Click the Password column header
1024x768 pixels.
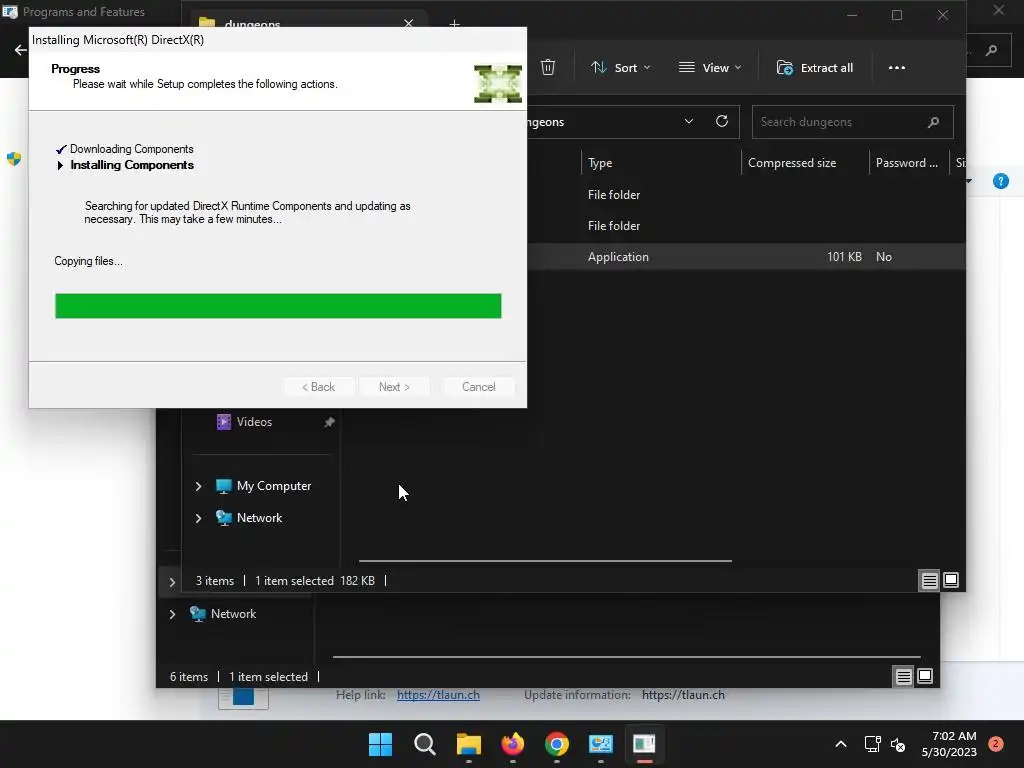point(908,163)
